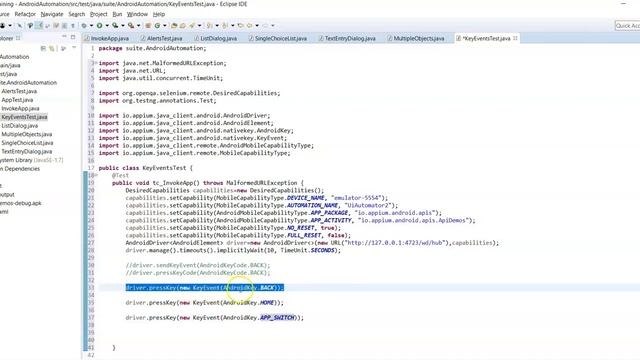Select ListDialog.java in Package Explorer
The width and height of the screenshot is (640, 360).
20,125
